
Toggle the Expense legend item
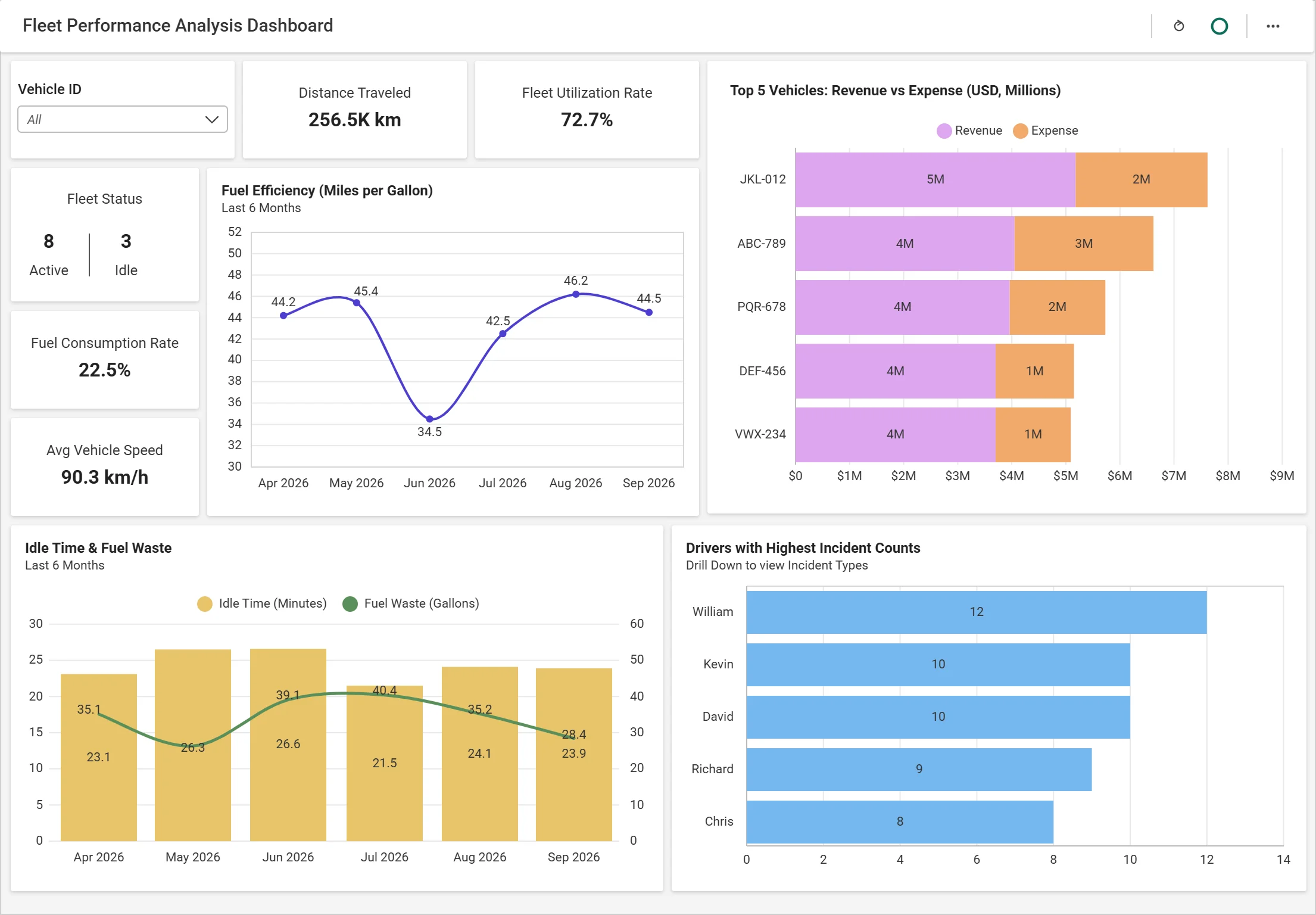click(1046, 130)
